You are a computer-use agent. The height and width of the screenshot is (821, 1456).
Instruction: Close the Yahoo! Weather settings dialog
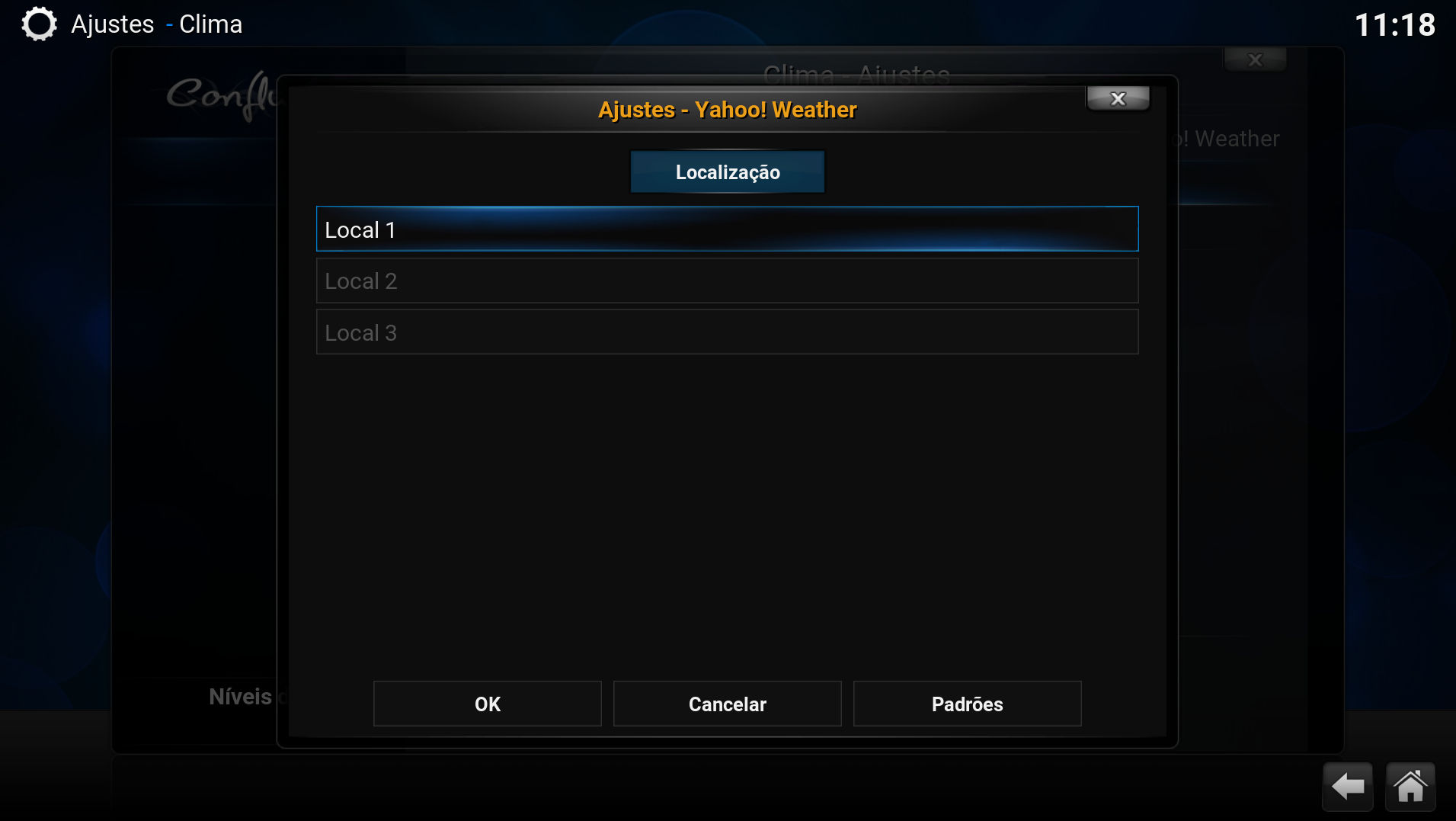1118,98
